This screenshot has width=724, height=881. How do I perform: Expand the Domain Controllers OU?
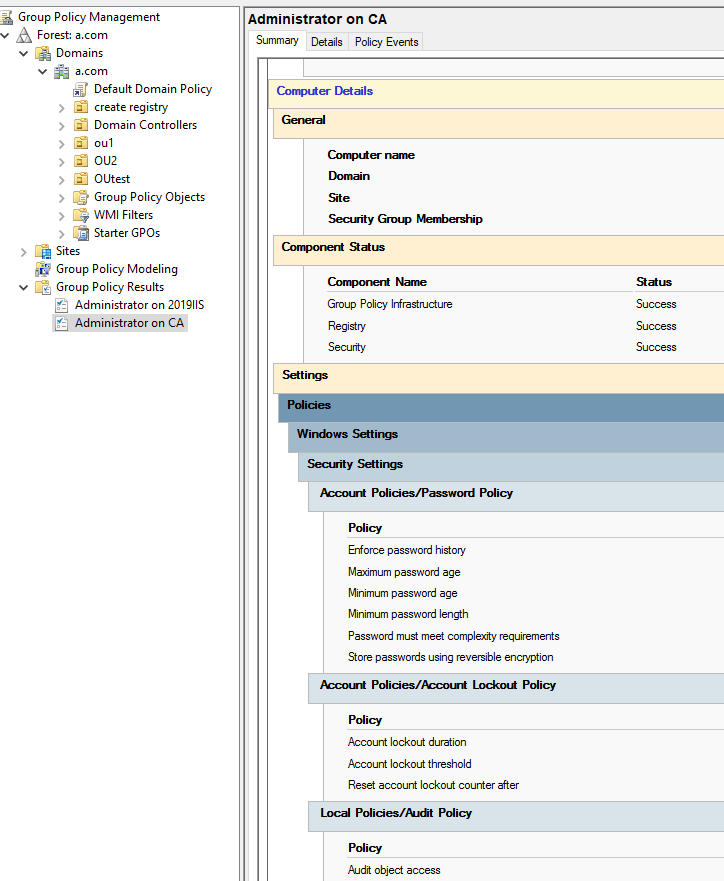point(62,126)
